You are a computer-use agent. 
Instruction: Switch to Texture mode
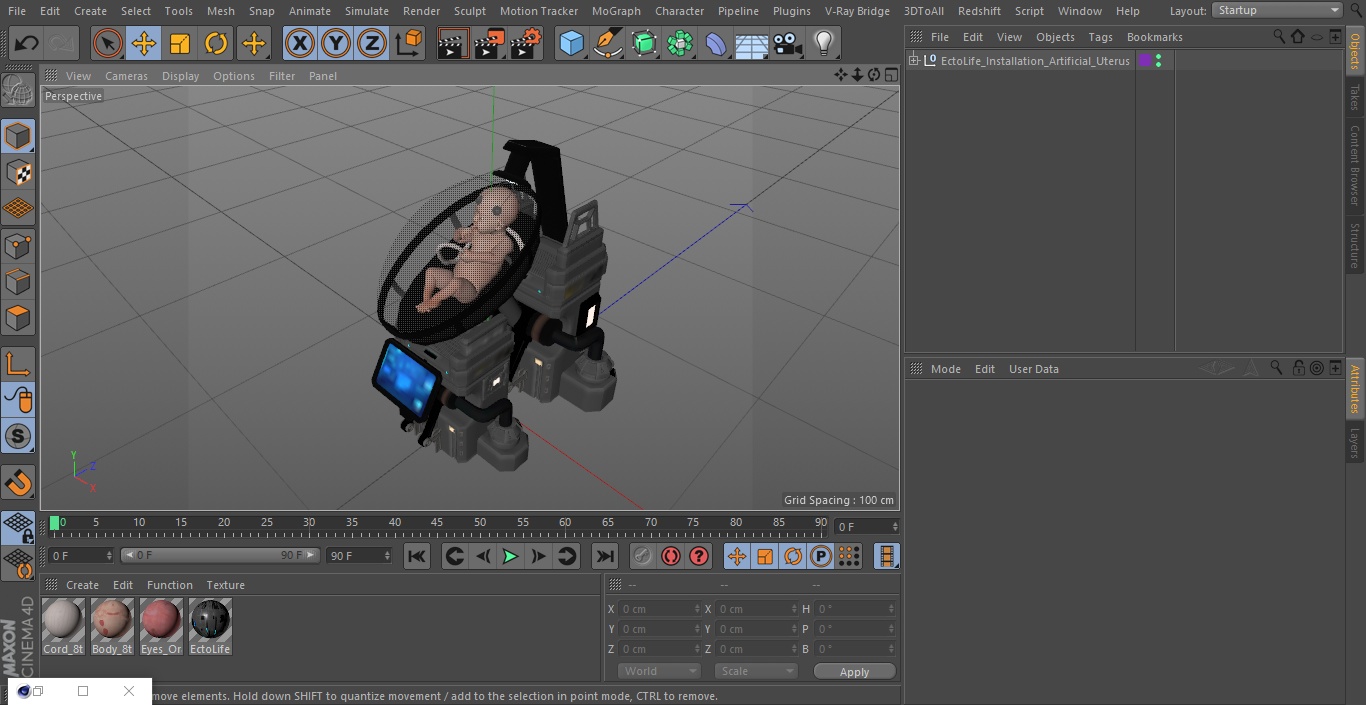(x=18, y=172)
